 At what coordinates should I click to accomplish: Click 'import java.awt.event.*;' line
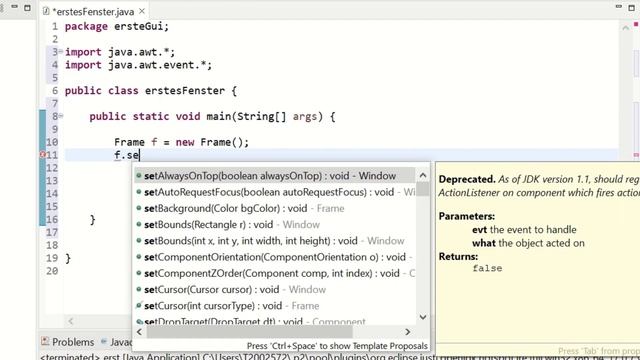point(138,65)
